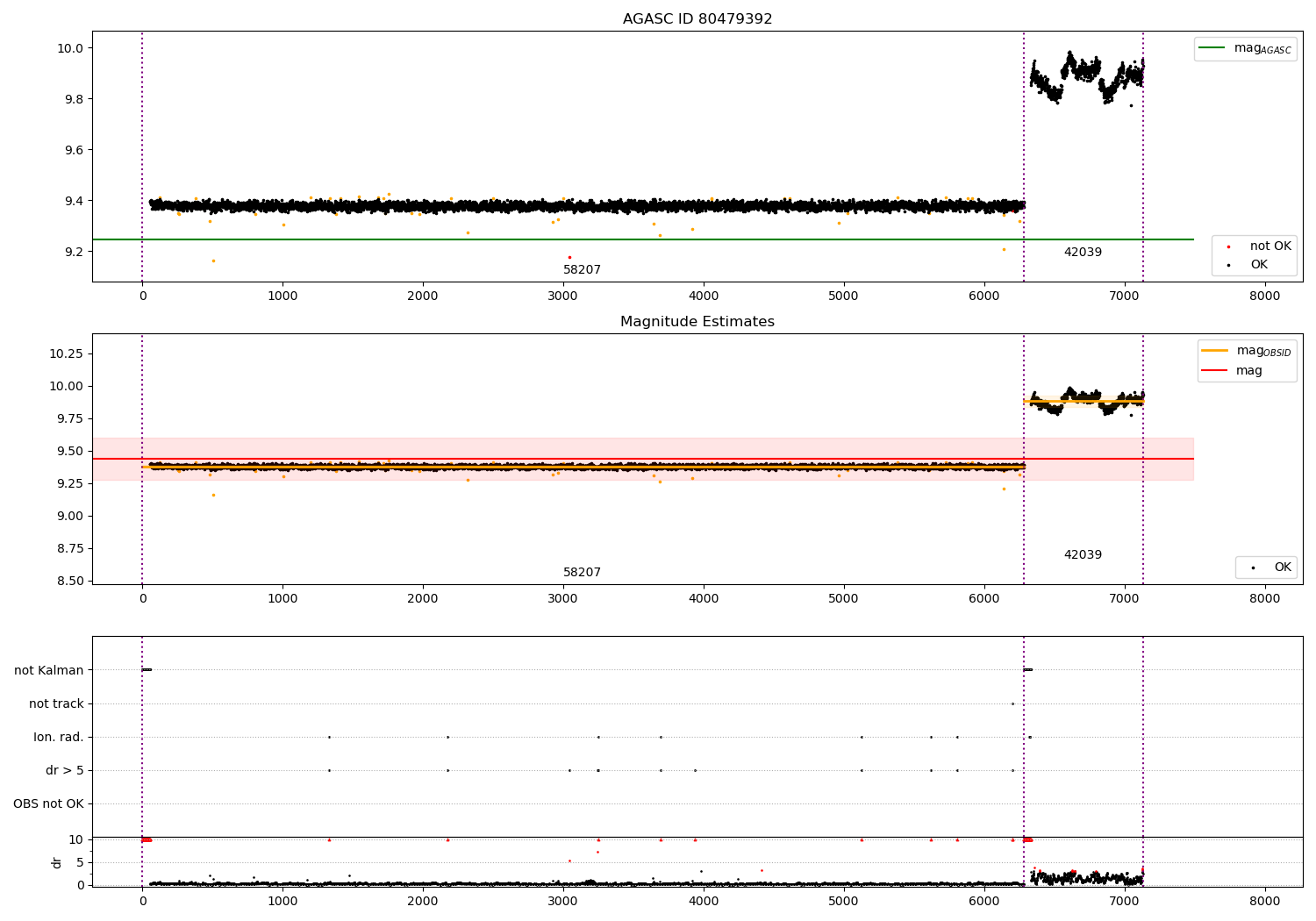Click the "10.00" y-tick of middle plot
1316x921 pixels.
[67, 386]
